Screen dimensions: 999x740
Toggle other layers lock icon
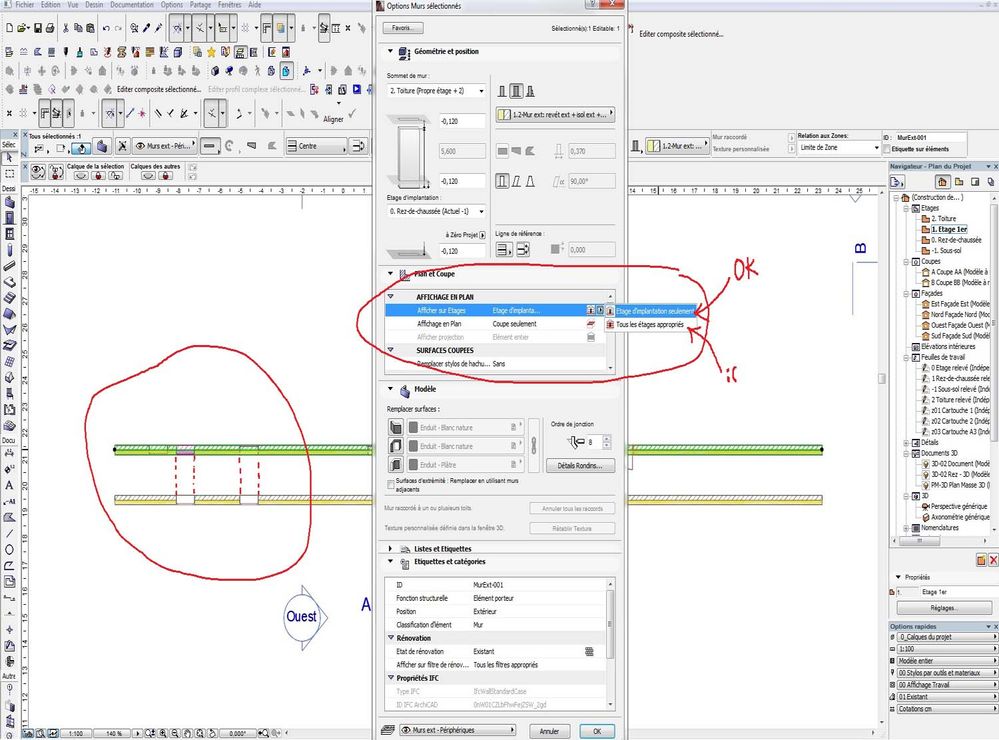click(x=165, y=176)
